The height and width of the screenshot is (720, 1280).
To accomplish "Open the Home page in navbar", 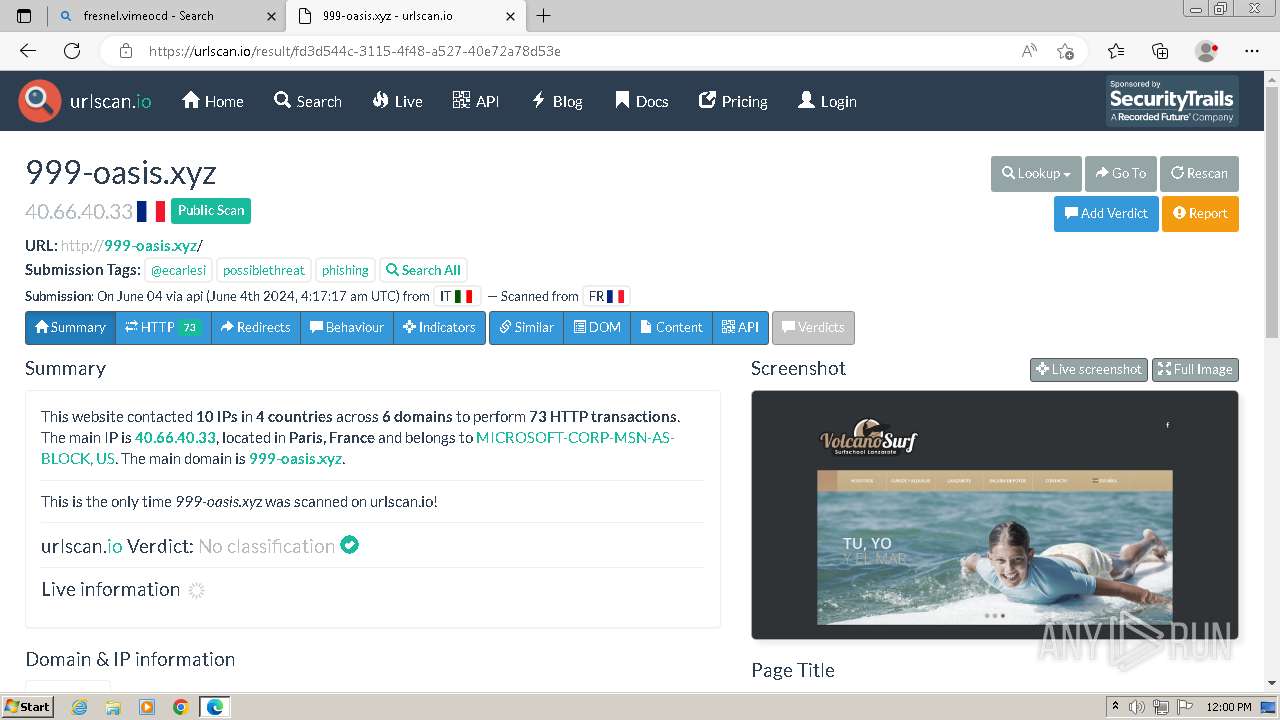I will pyautogui.click(x=213, y=101).
